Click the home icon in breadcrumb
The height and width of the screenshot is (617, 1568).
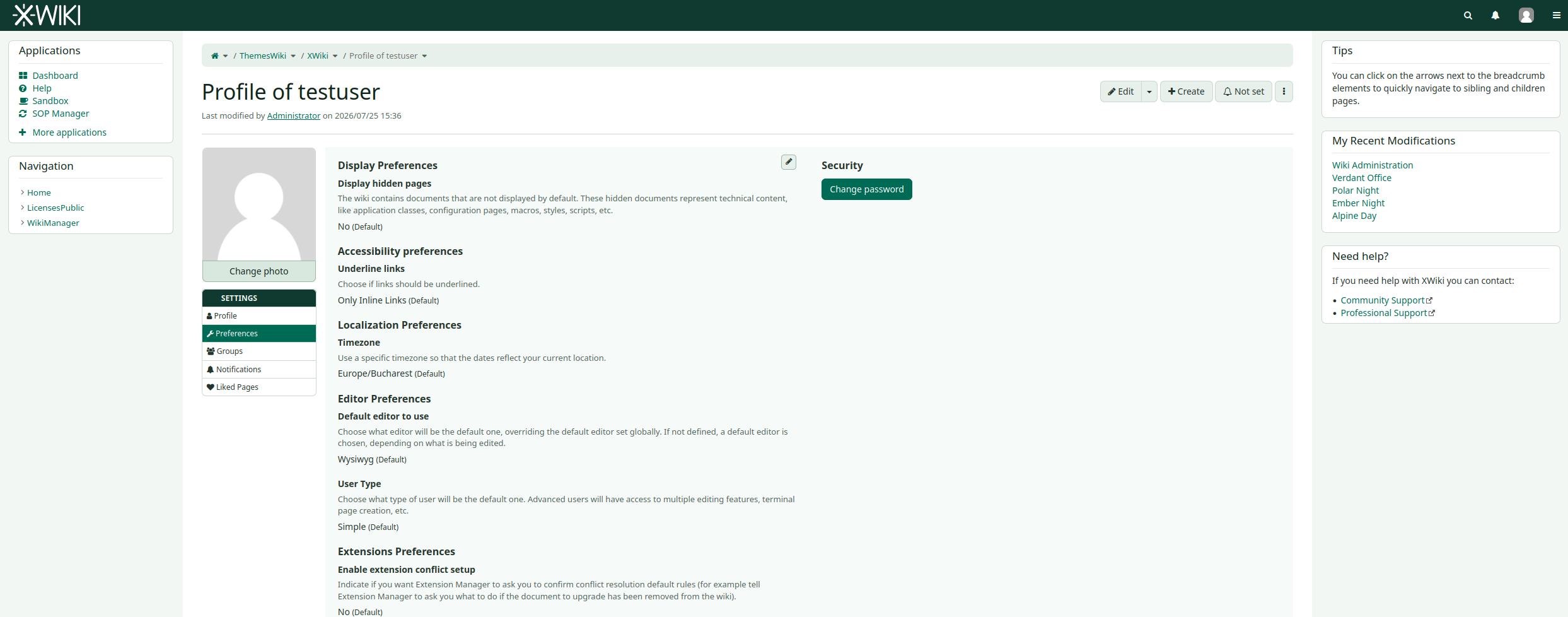[215, 56]
